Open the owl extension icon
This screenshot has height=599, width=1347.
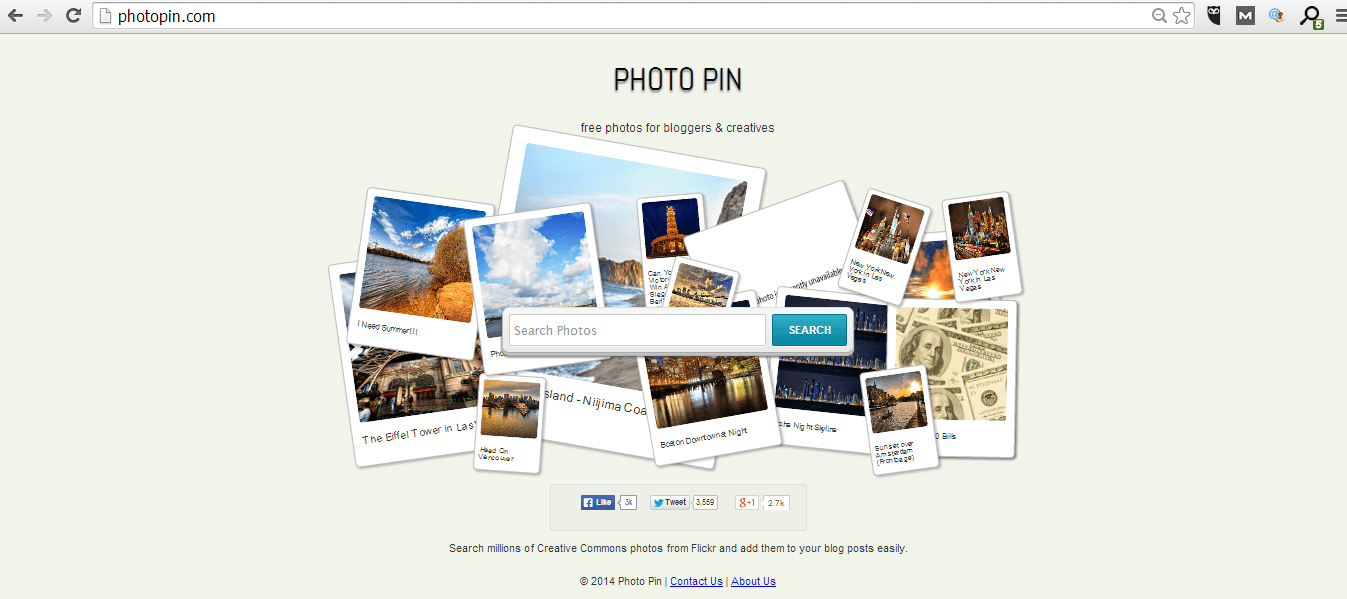(x=1214, y=16)
